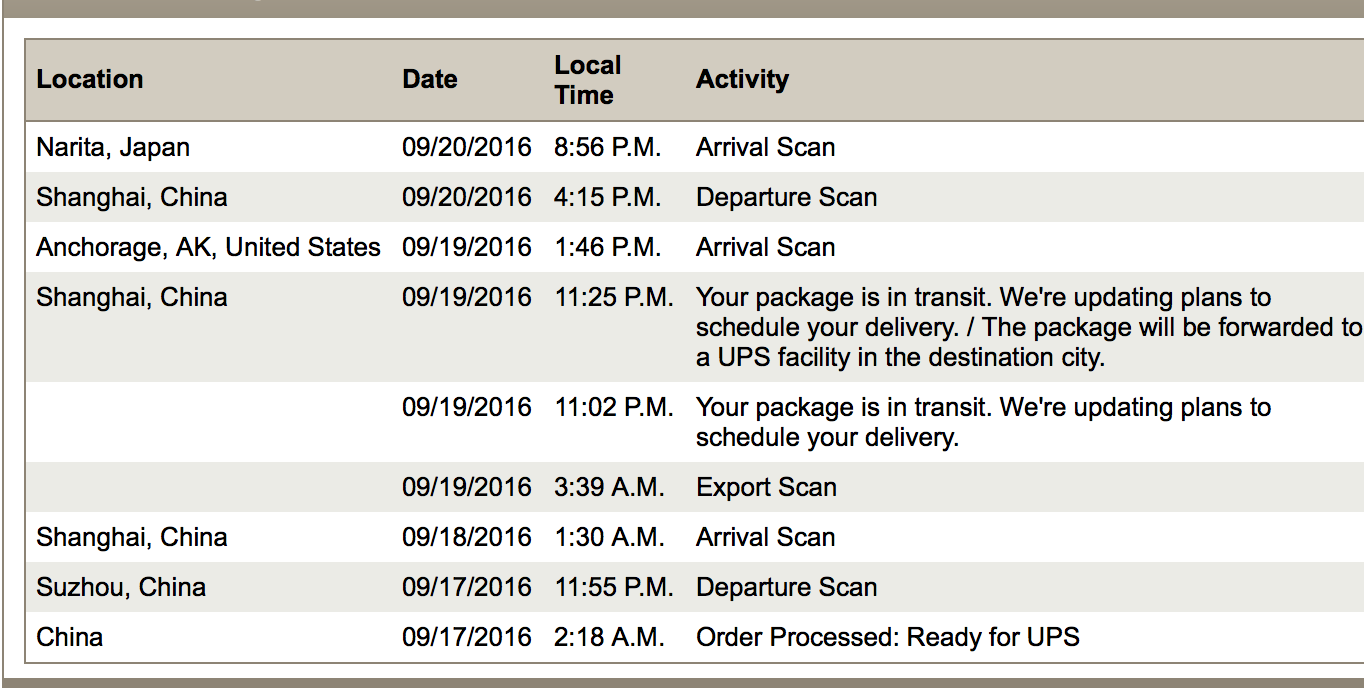Viewport: 1364px width, 690px height.
Task: Click the 2:18 A.M. time entry
Action: [609, 638]
